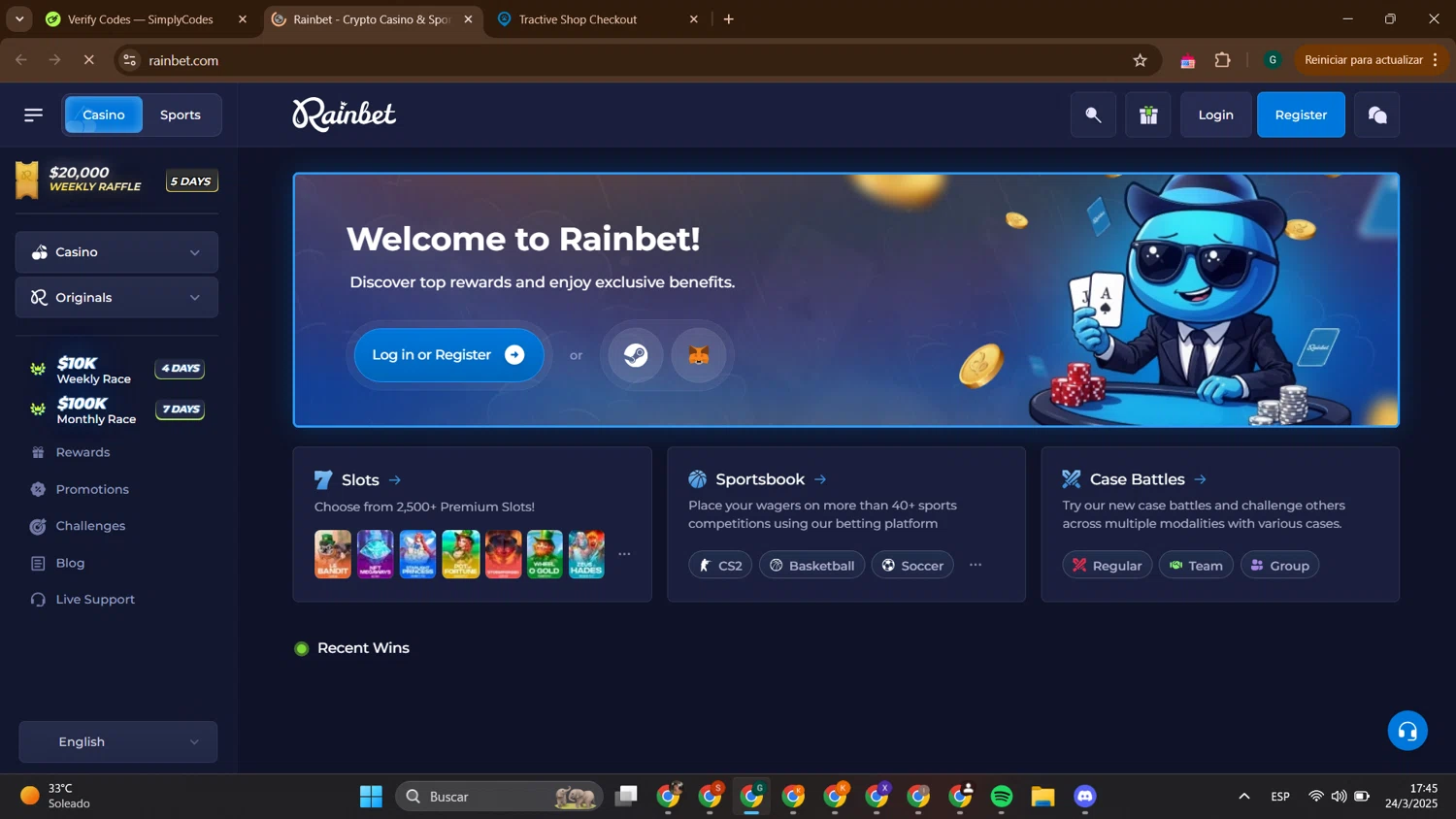Open the chat bubbles icon
Image resolution: width=1456 pixels, height=819 pixels.
(1376, 115)
